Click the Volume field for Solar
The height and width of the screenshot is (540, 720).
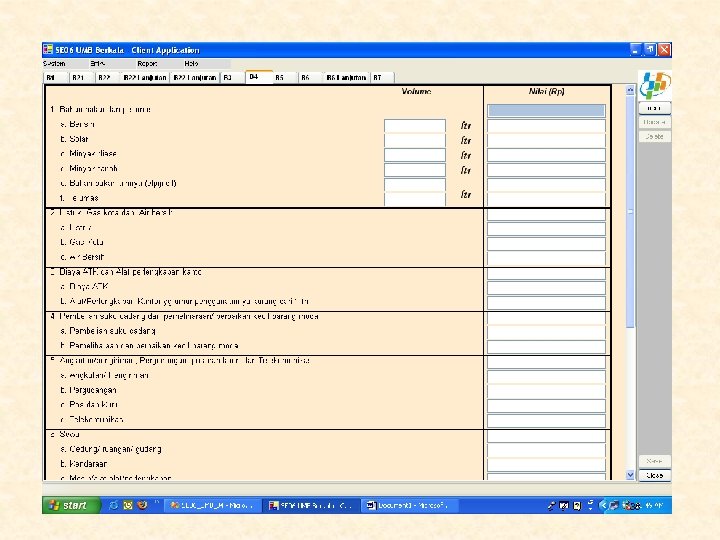(415, 140)
